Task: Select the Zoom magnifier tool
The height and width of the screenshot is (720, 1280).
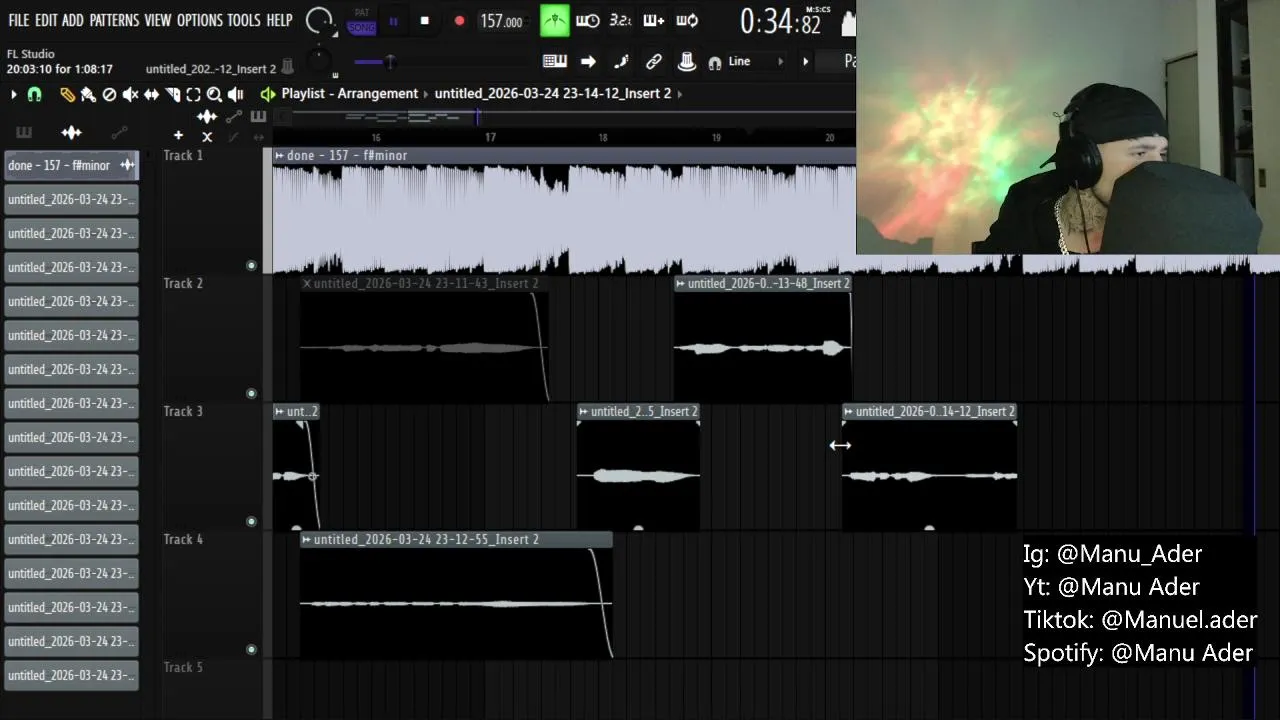Action: tap(214, 94)
